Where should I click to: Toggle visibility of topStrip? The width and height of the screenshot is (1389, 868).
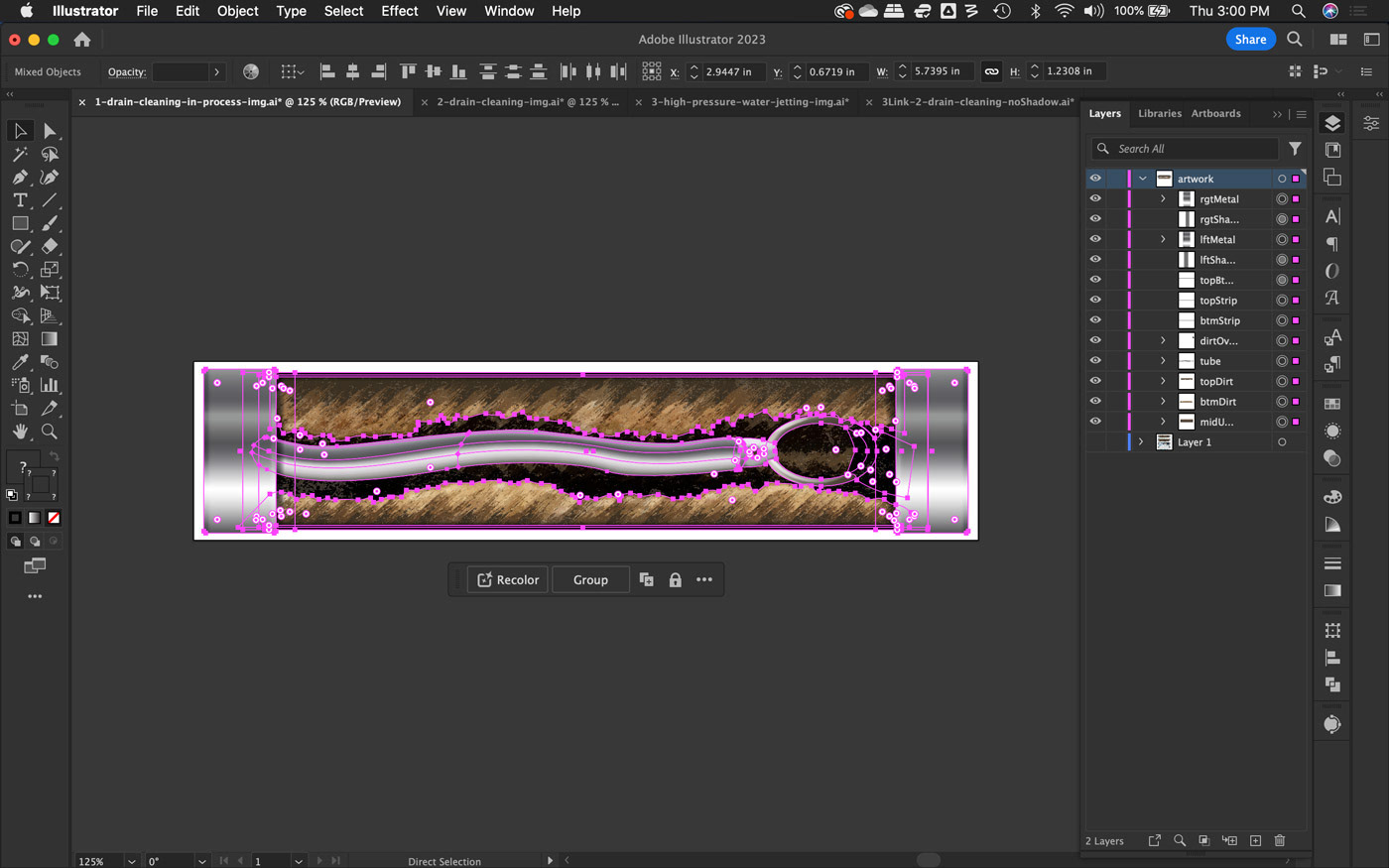(x=1095, y=300)
